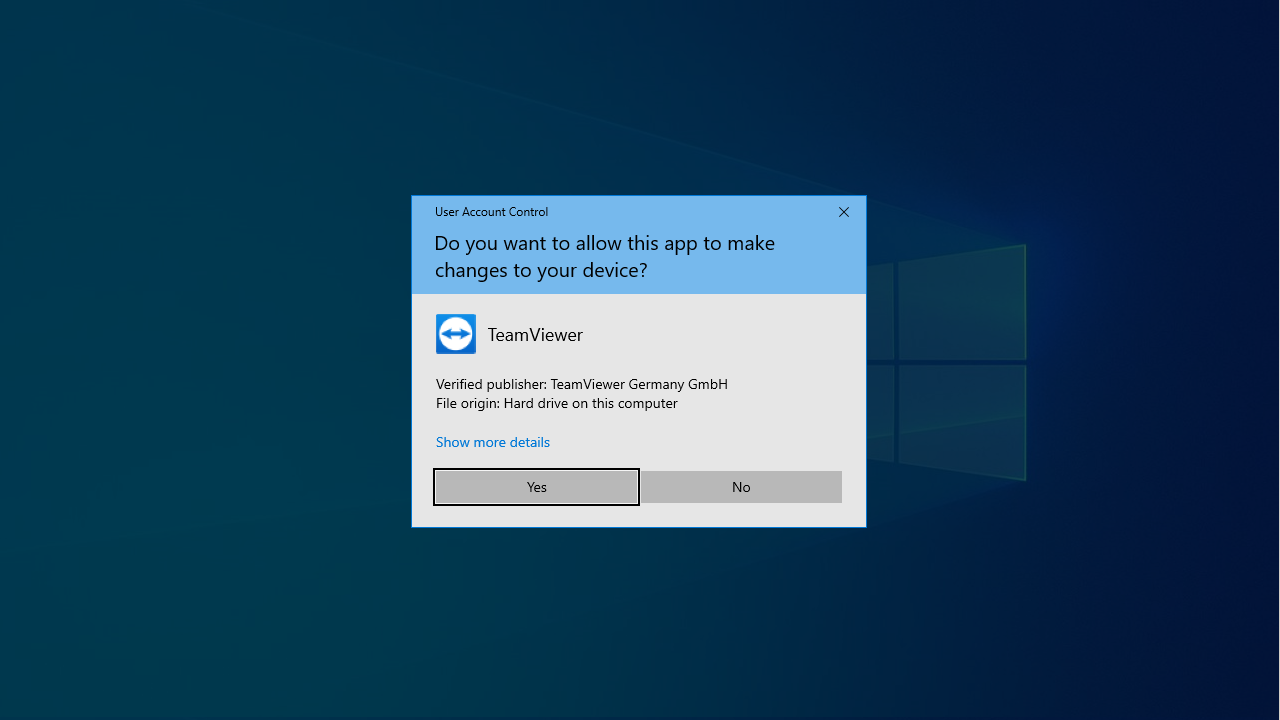This screenshot has height=720, width=1280.
Task: Dismiss the prompt using the X icon
Action: point(844,212)
